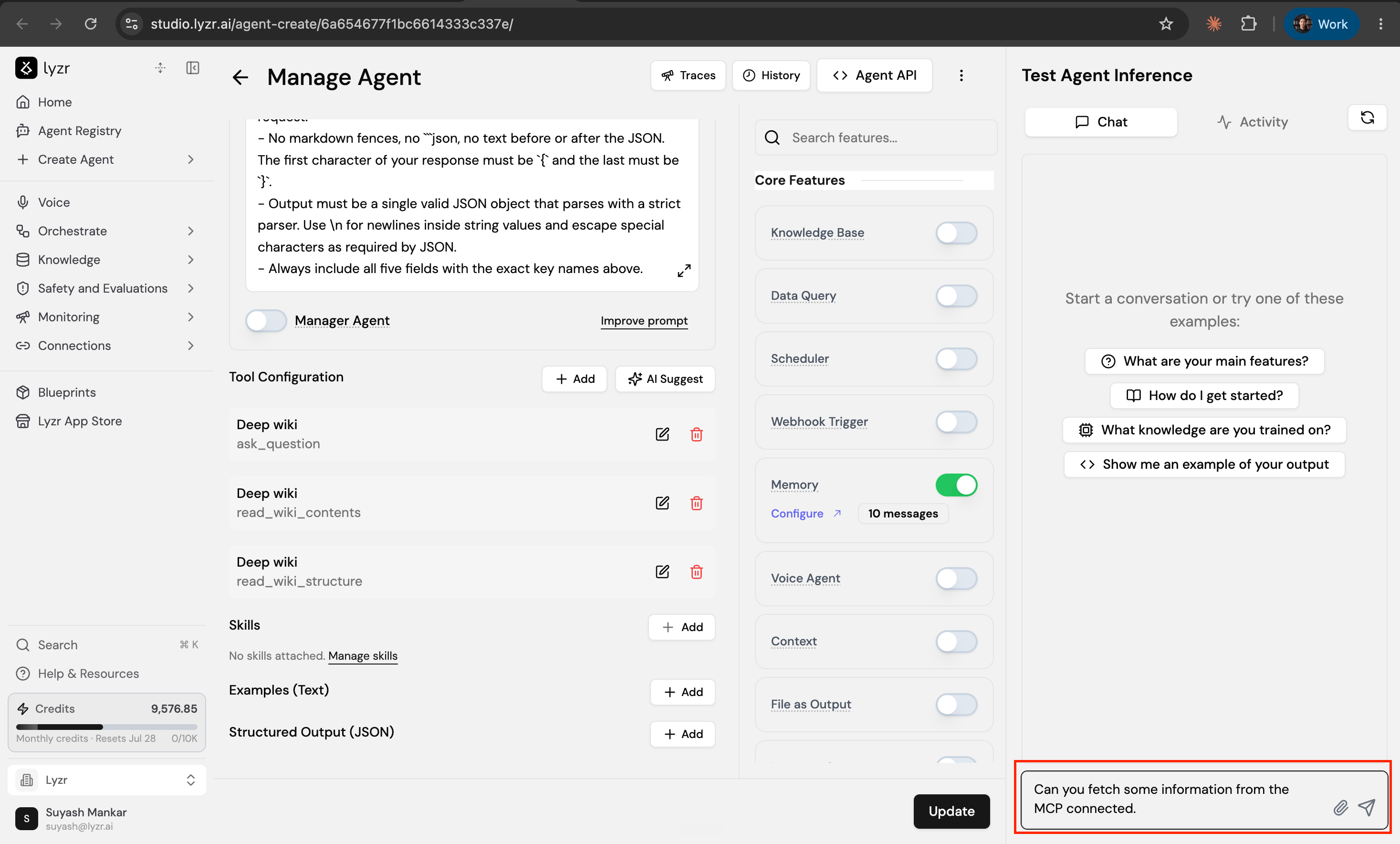The height and width of the screenshot is (844, 1400).
Task: Focus the Search features field
Action: pyautogui.click(x=876, y=137)
